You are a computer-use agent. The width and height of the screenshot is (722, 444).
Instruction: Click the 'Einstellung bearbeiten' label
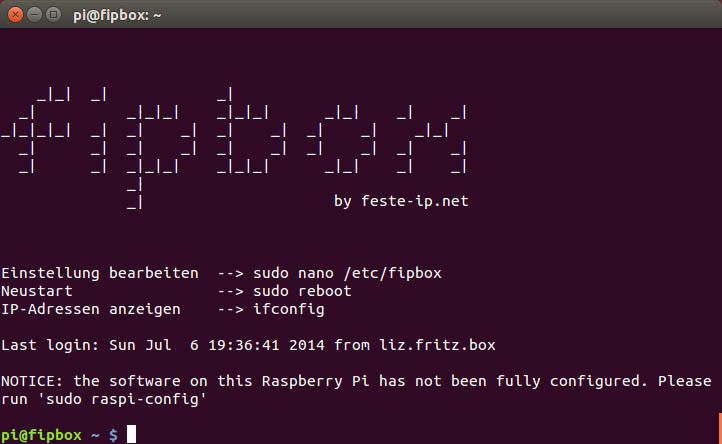point(99,273)
